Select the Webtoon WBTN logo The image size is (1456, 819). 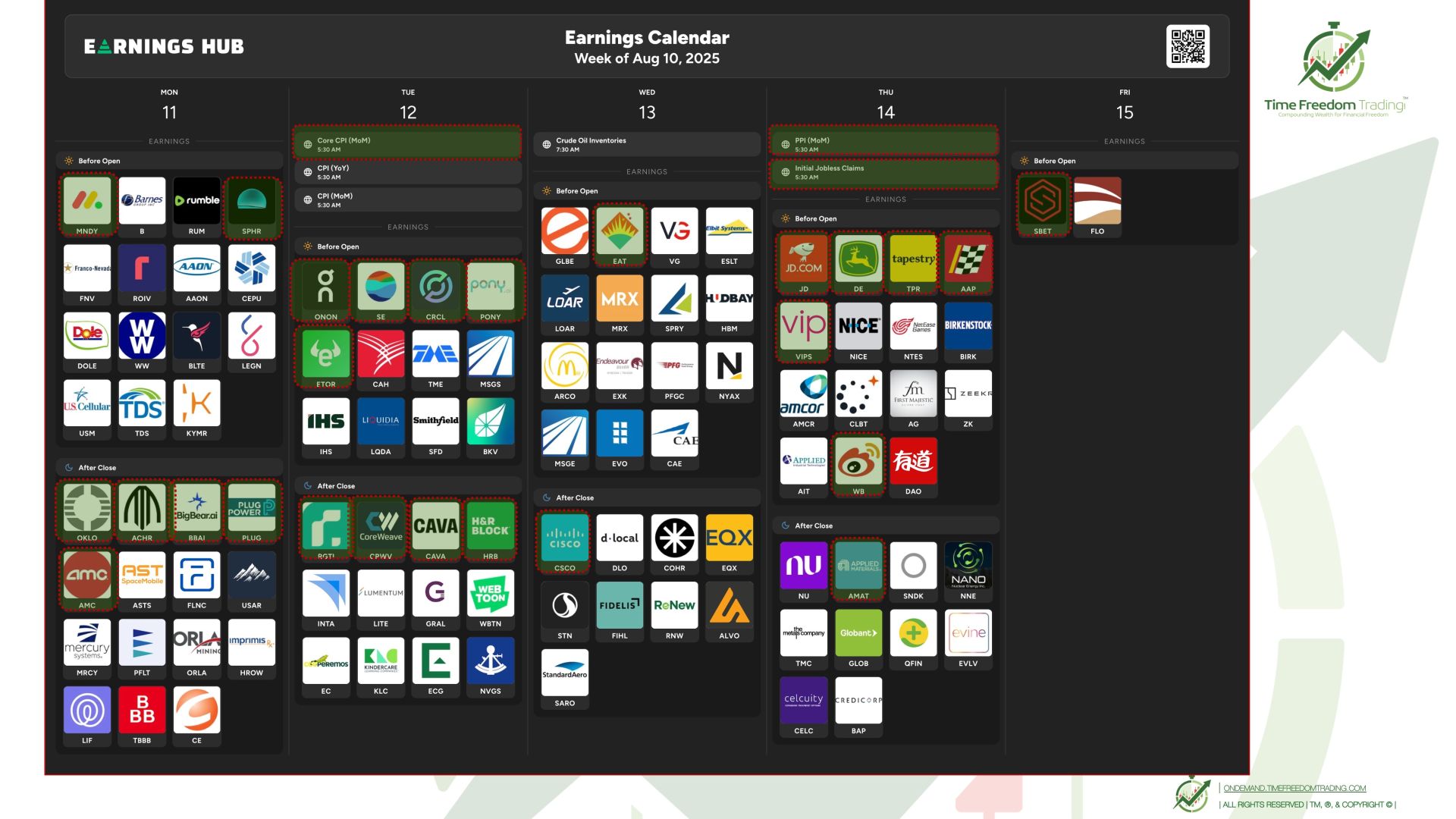491,594
